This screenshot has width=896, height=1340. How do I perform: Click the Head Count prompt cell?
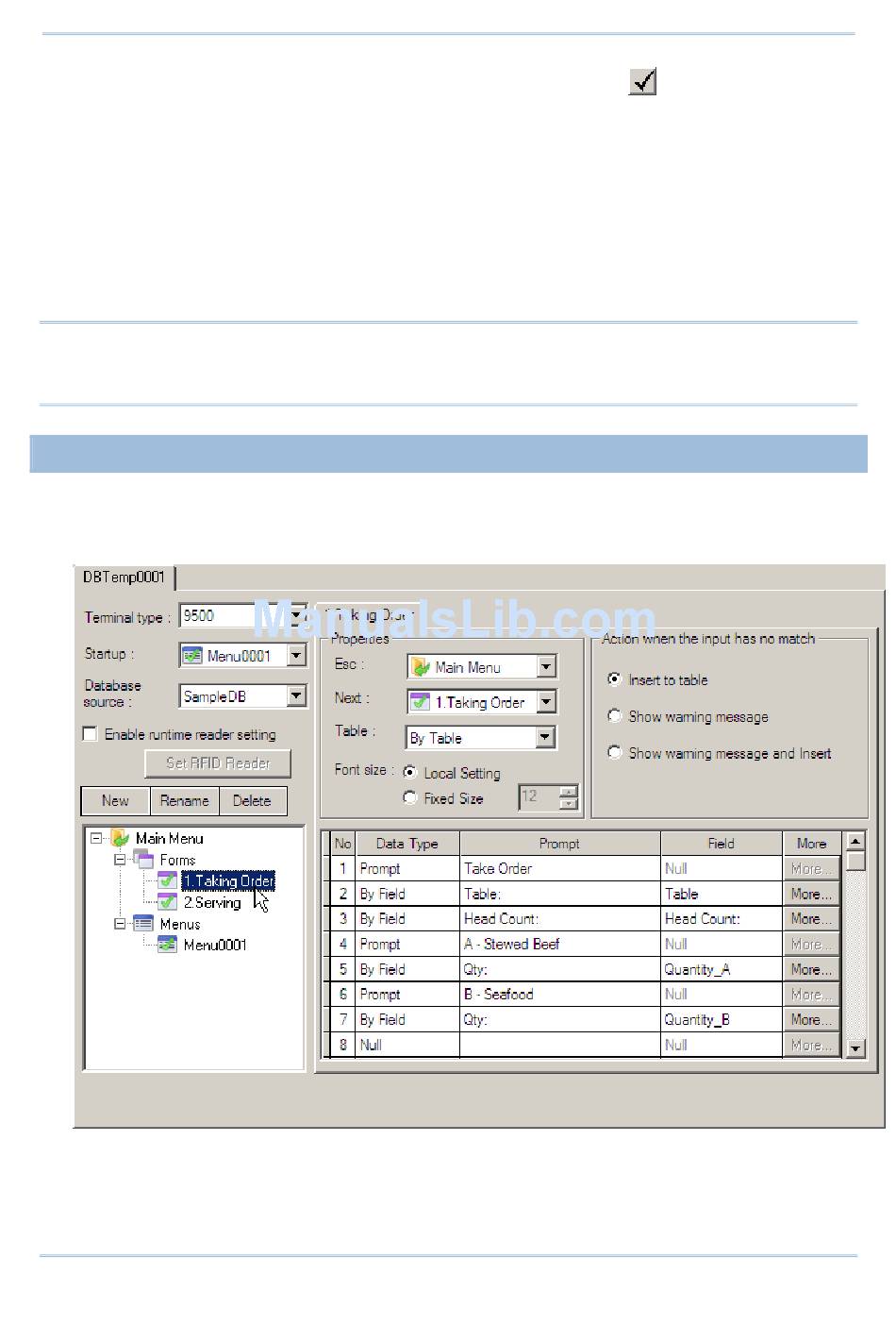(x=559, y=919)
